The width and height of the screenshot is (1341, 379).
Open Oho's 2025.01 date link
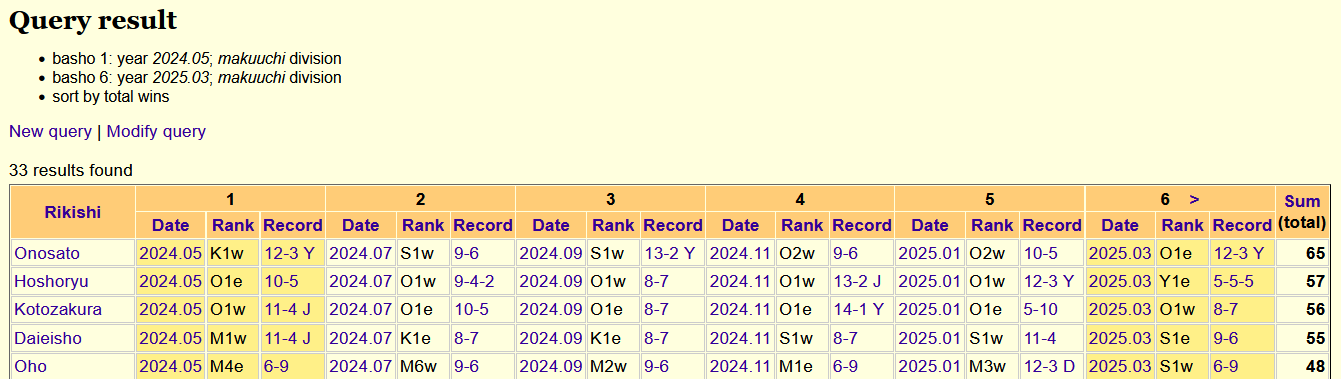click(x=930, y=366)
